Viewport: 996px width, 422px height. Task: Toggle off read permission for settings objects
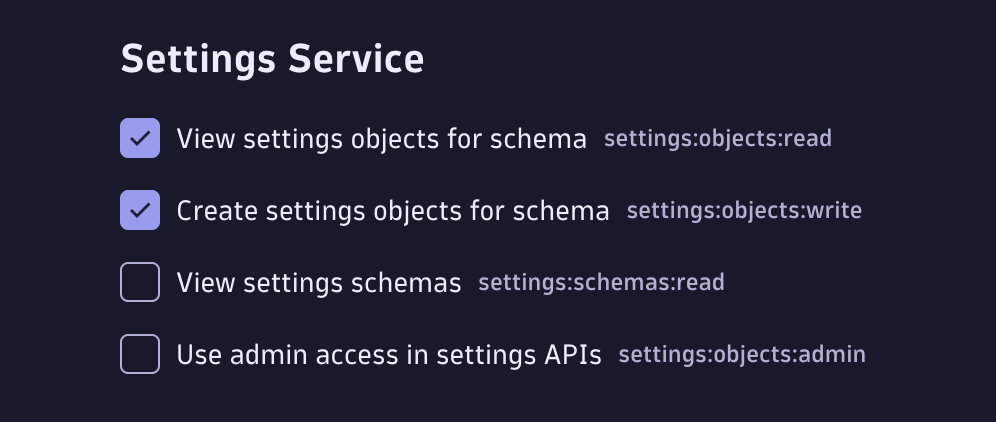140,138
